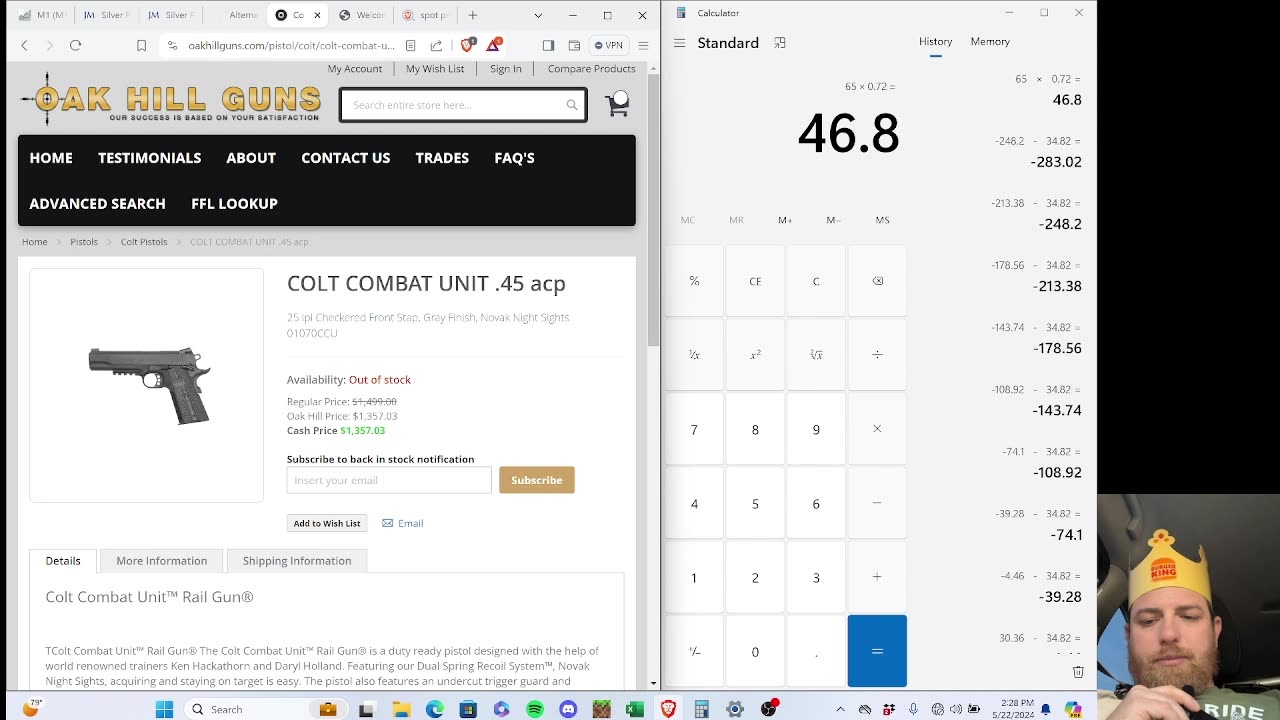Click the store search magnifier icon

pos(572,105)
